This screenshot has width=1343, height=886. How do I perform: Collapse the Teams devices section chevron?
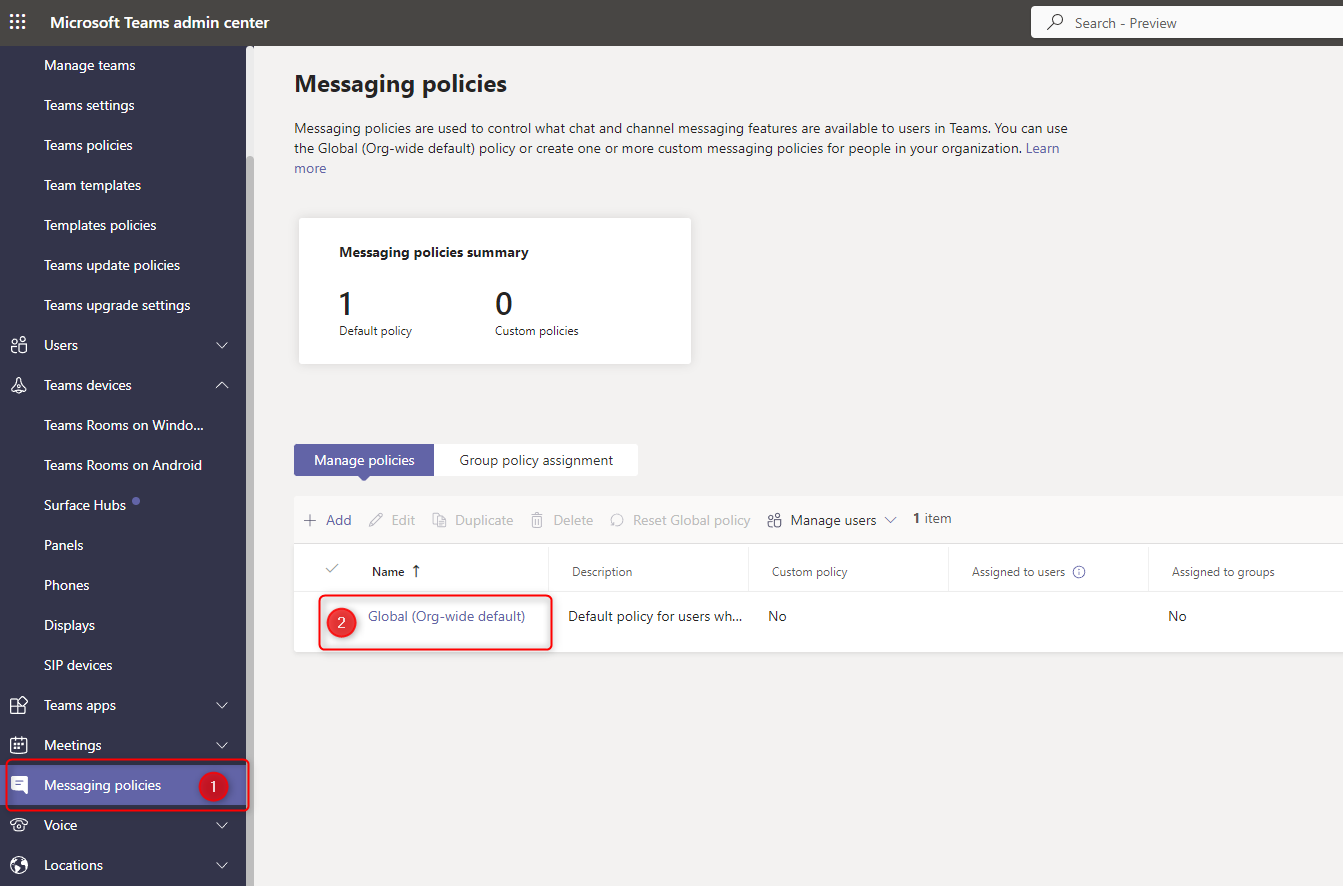[222, 385]
